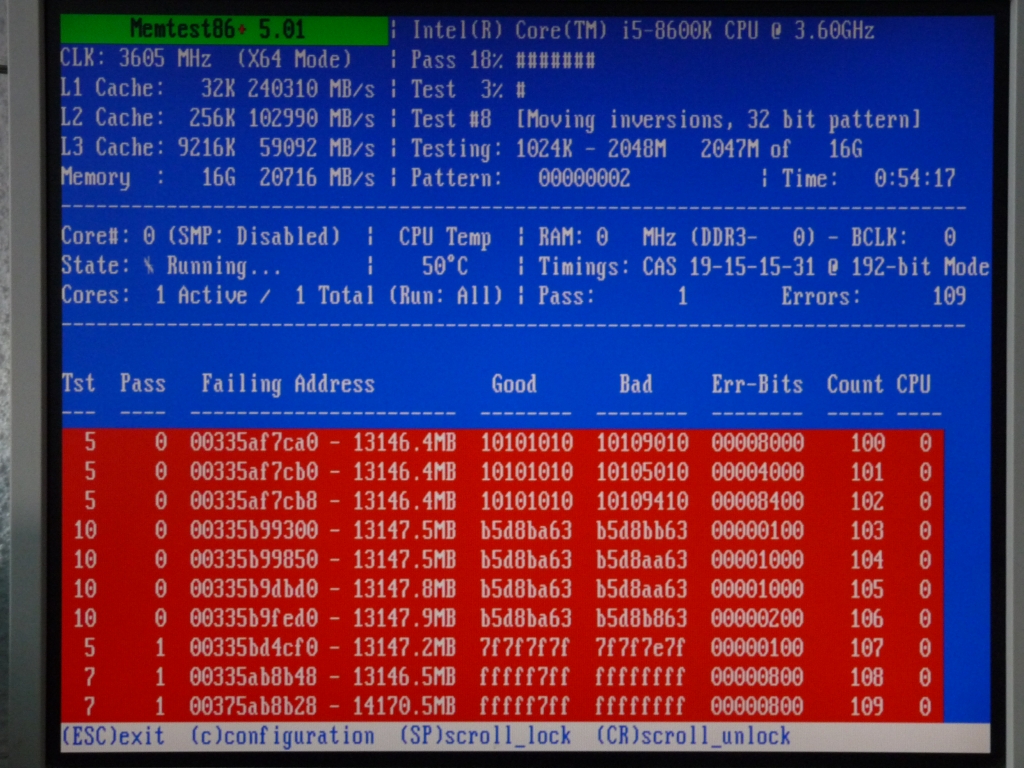Click the Count column header
This screenshot has width=1024, height=768.
[856, 384]
